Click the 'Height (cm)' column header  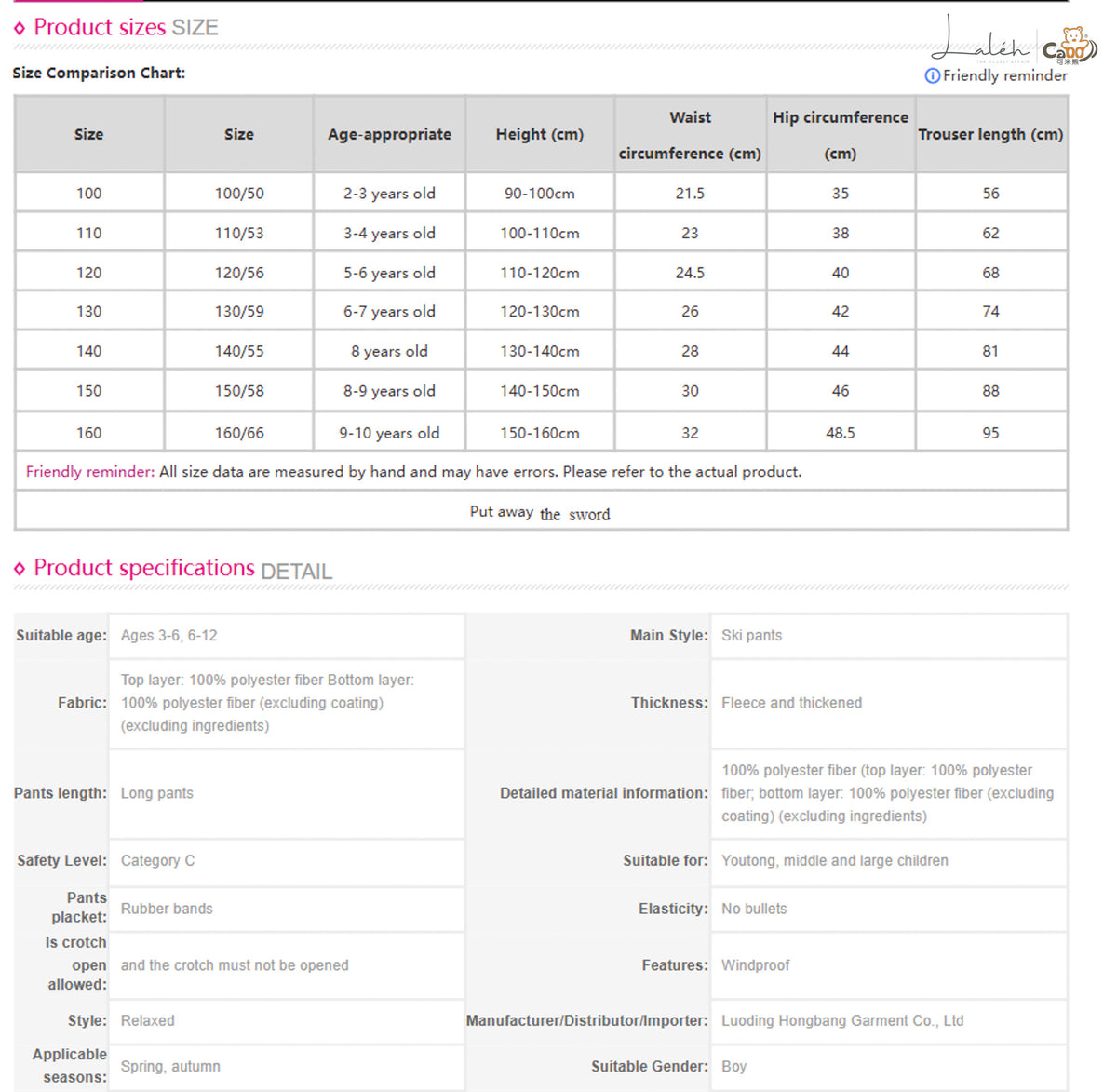(540, 134)
